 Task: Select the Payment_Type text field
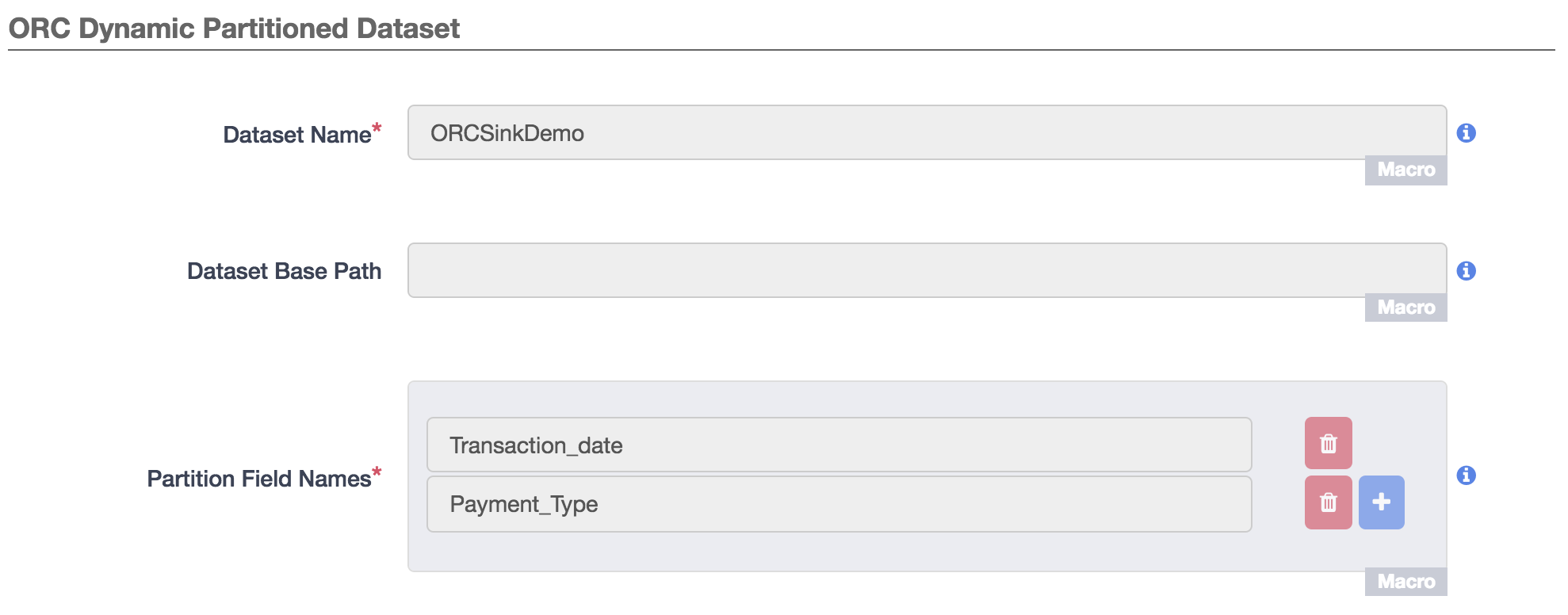click(839, 504)
